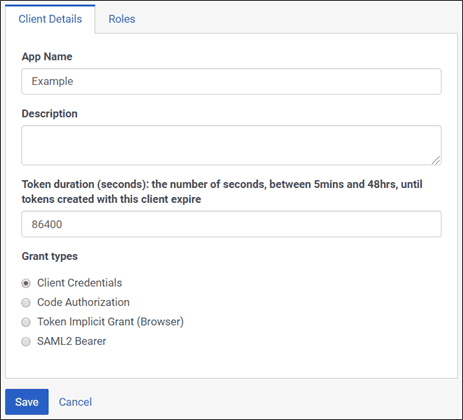
Task: Open the Roles tab
Action: pyautogui.click(x=122, y=19)
